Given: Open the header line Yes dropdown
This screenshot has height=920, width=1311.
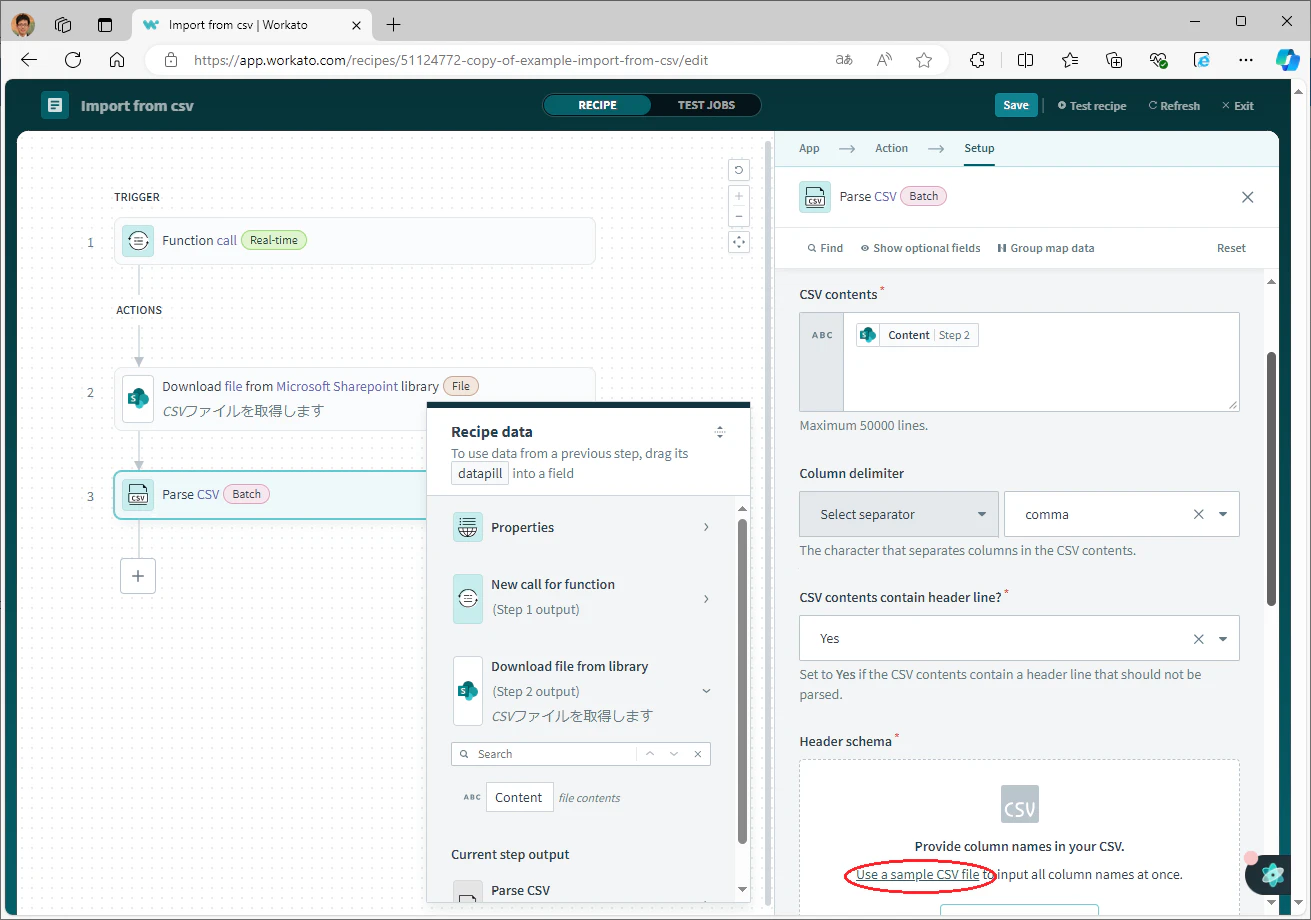Looking at the screenshot, I should 1019,638.
